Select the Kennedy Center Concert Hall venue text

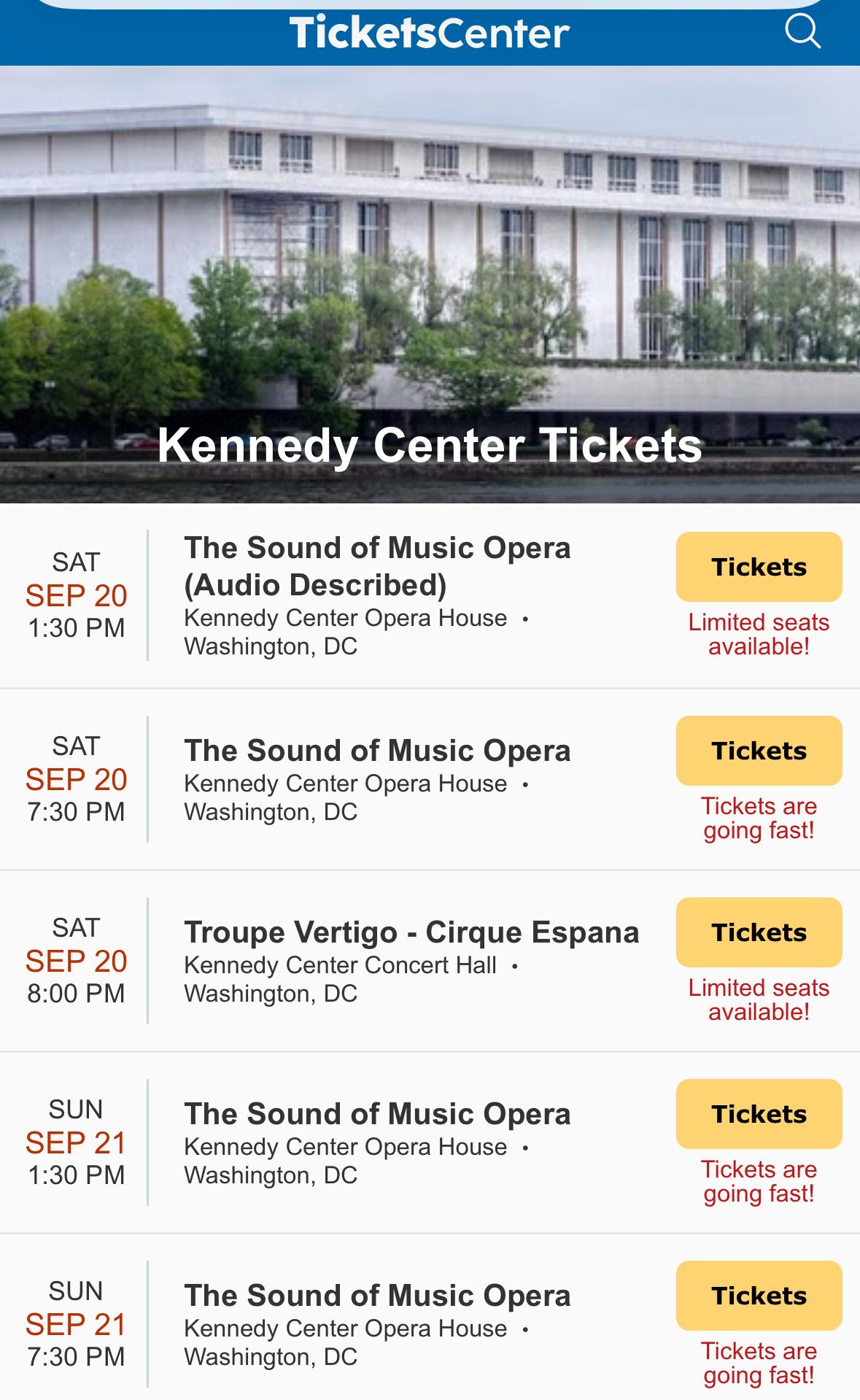coord(340,965)
